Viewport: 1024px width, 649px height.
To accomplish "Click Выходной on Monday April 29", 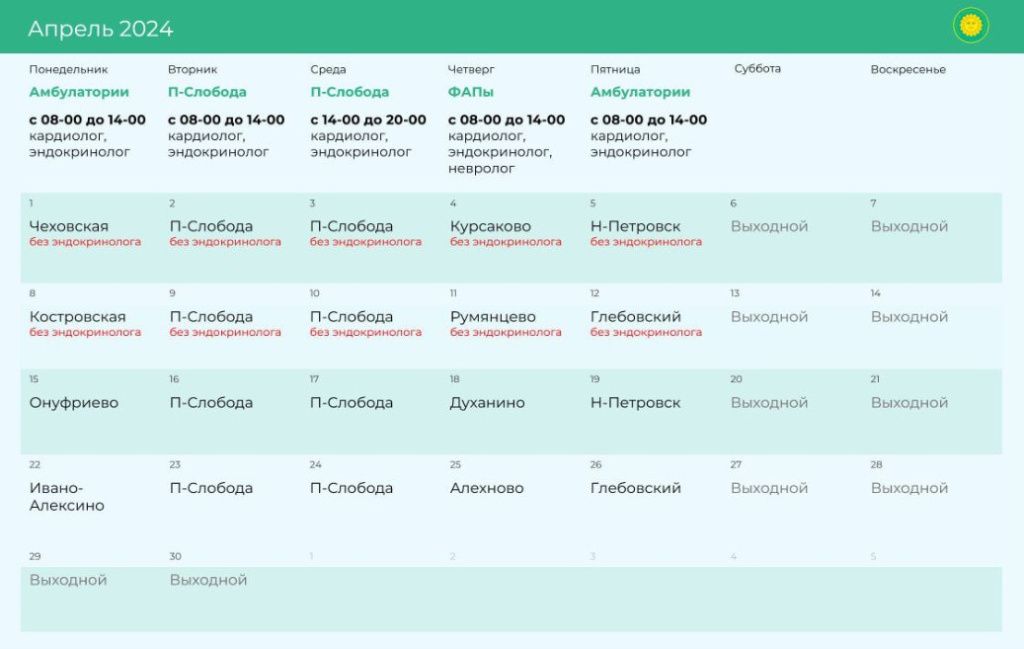I will [x=68, y=580].
